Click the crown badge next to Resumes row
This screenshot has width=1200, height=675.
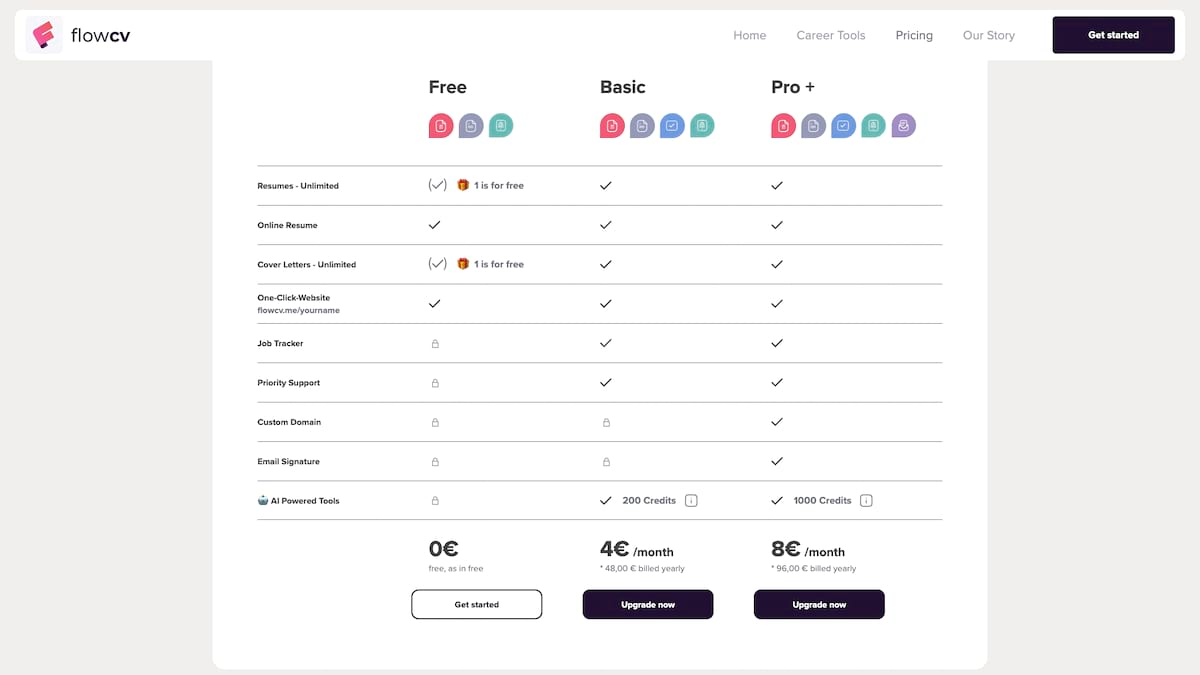463,184
